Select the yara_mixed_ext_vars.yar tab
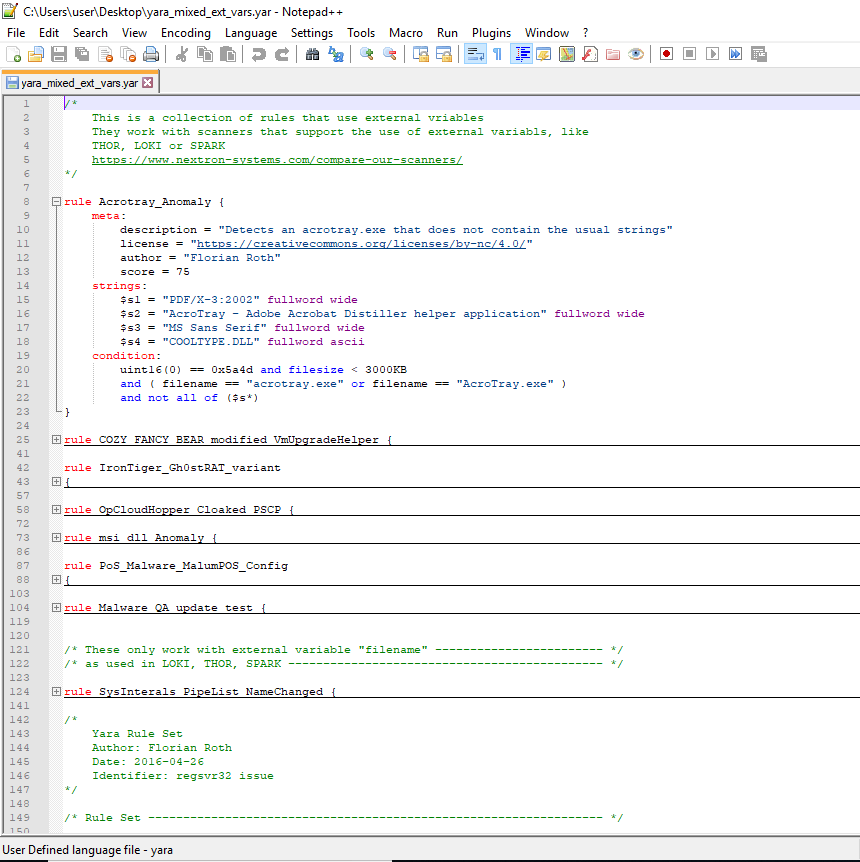Screen dimensions: 860x862 point(73,83)
